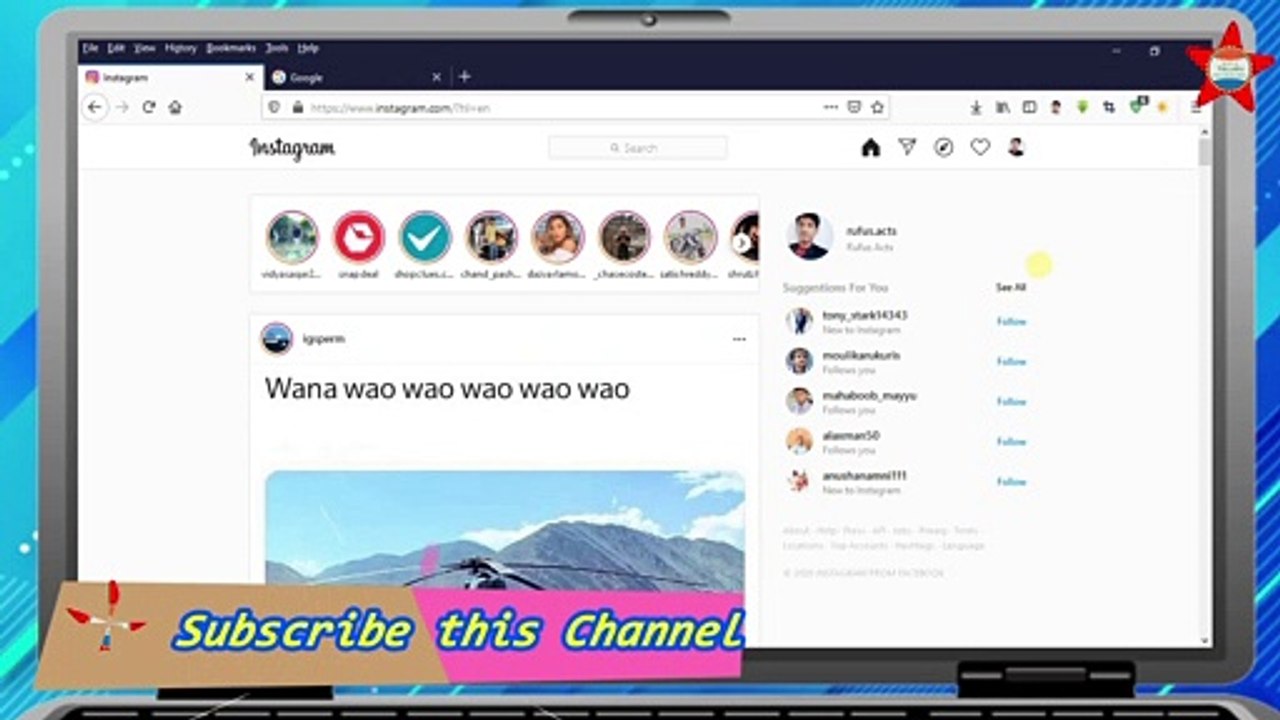
Task: Close the Google tab
Action: 436,77
